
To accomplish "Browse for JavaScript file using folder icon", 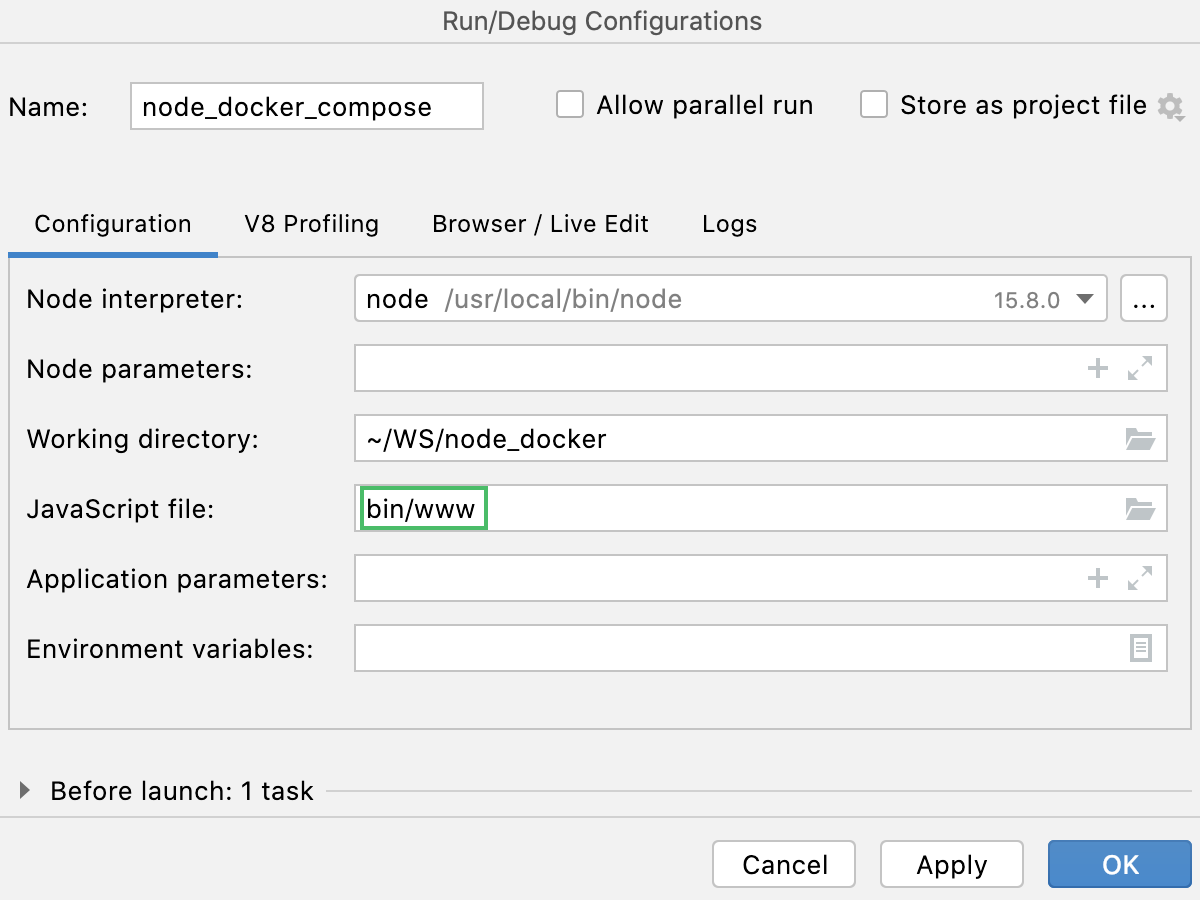I will pos(1140,508).
